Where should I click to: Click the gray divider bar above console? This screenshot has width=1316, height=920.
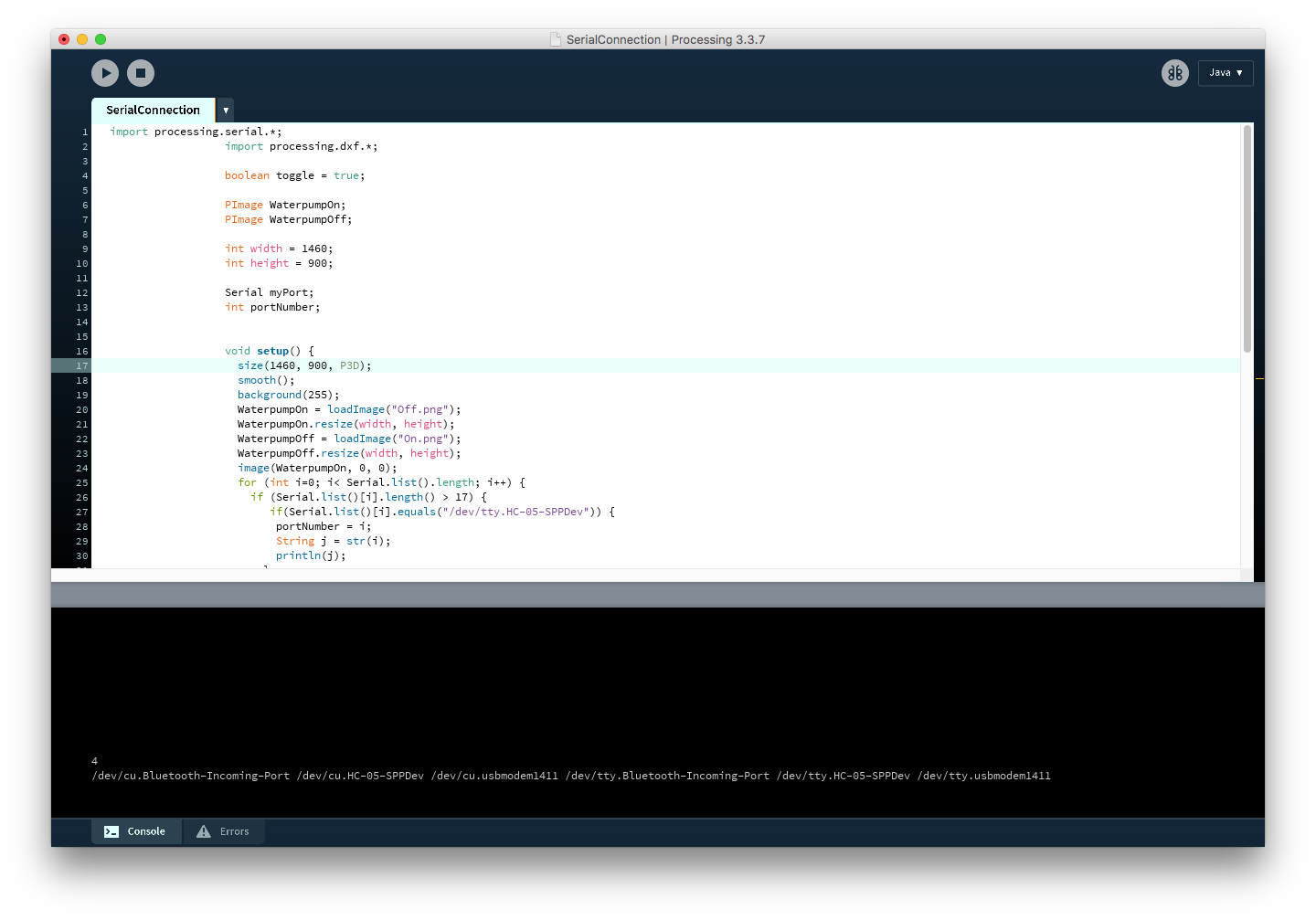coord(658,595)
